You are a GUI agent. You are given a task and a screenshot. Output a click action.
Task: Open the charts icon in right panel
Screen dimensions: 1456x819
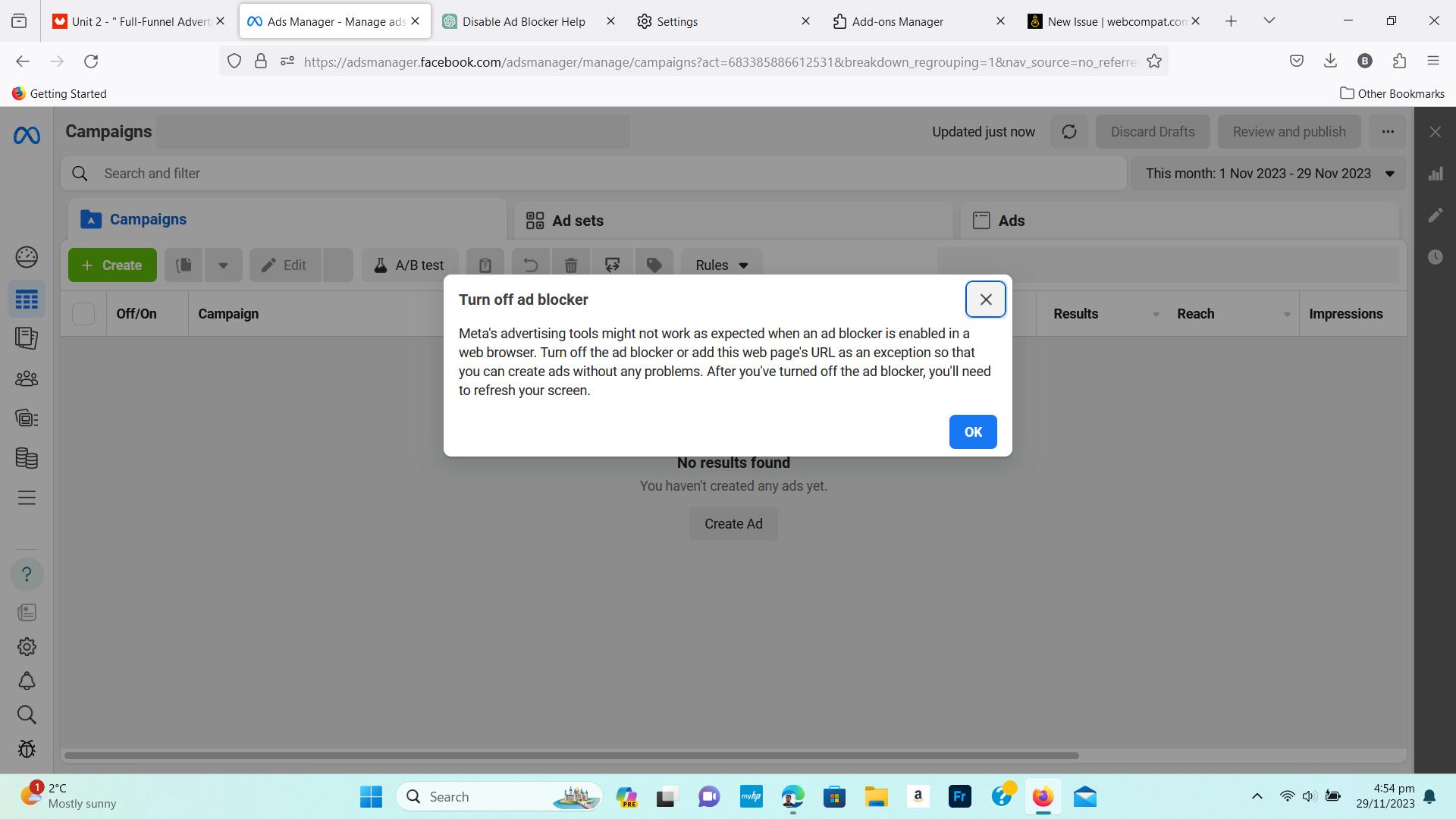click(x=1436, y=174)
